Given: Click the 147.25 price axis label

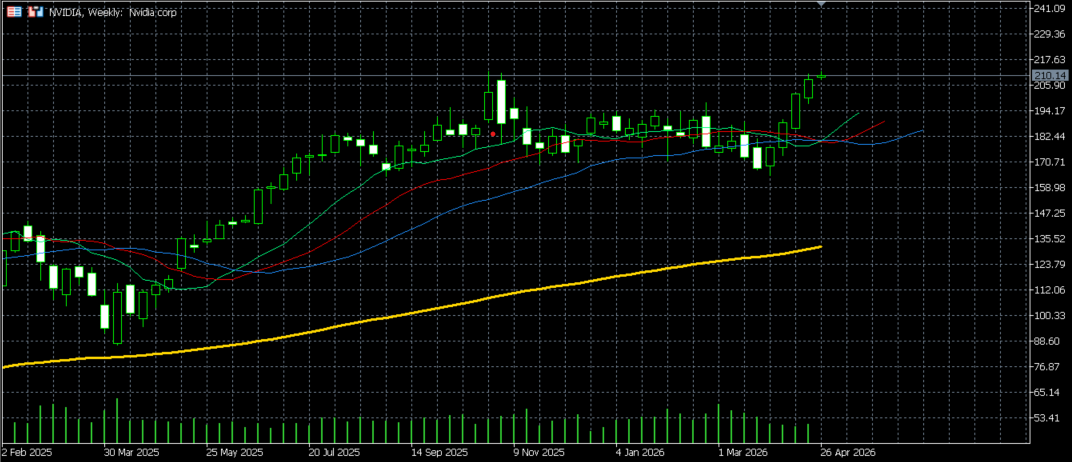Looking at the screenshot, I should click(x=1051, y=213).
